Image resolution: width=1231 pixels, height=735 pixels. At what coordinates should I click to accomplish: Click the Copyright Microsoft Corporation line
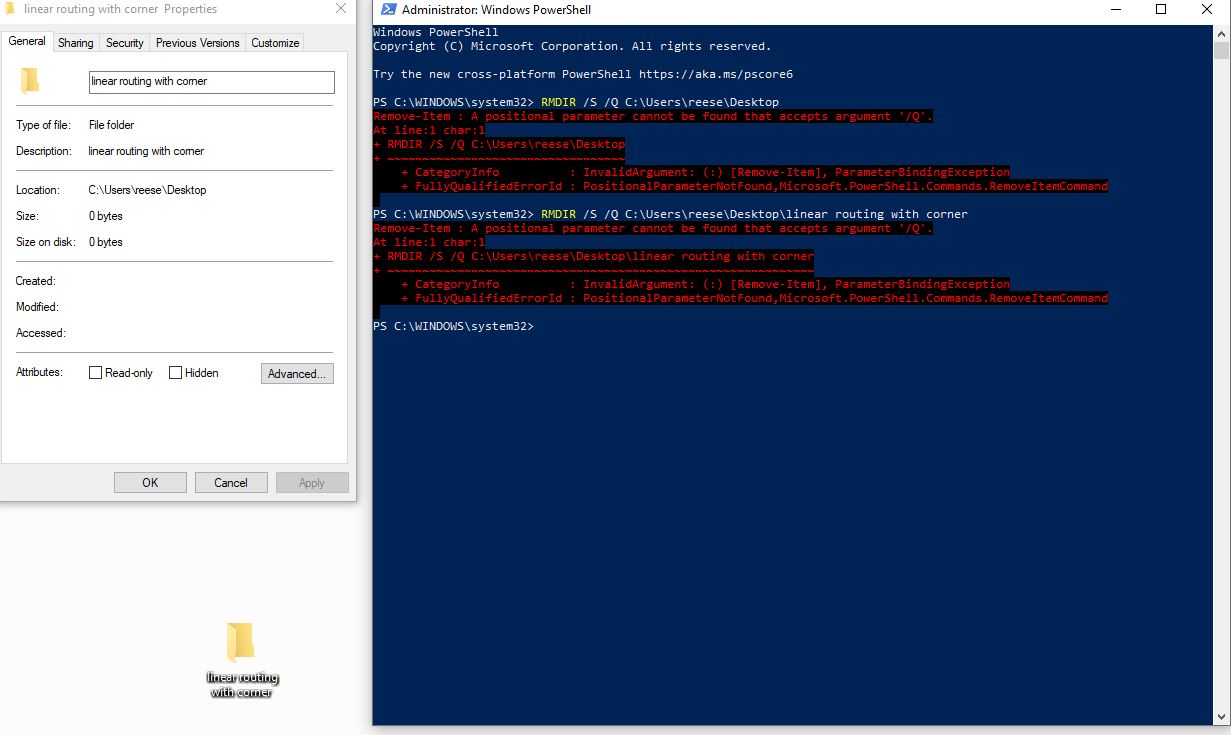[572, 46]
